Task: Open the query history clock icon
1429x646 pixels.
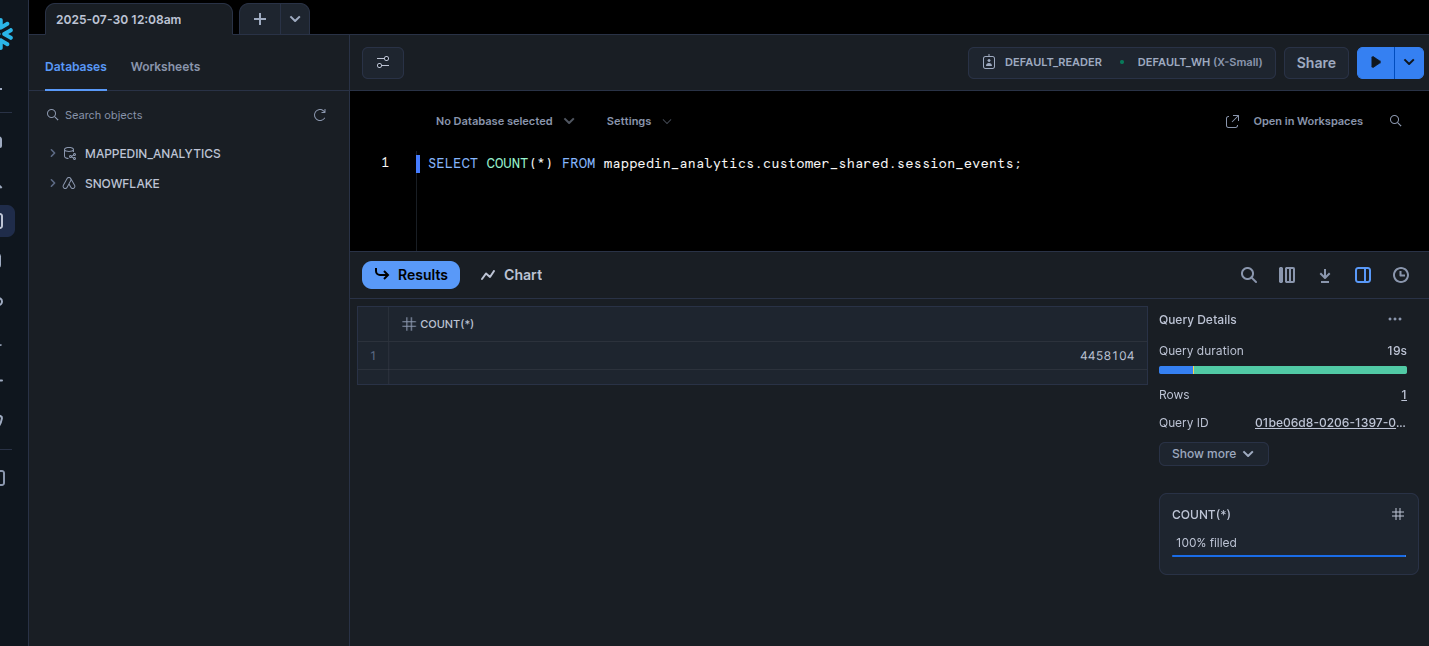Action: pos(1401,275)
